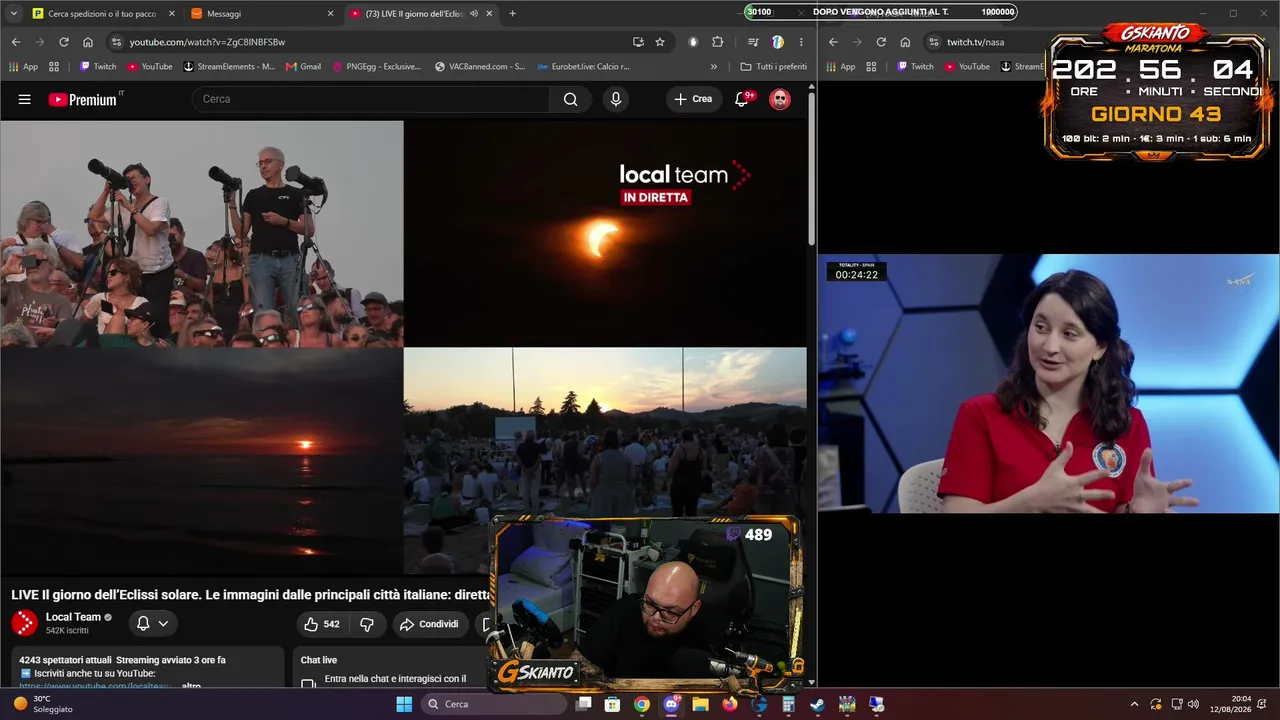Open File Explorer from the taskbar

click(700, 704)
